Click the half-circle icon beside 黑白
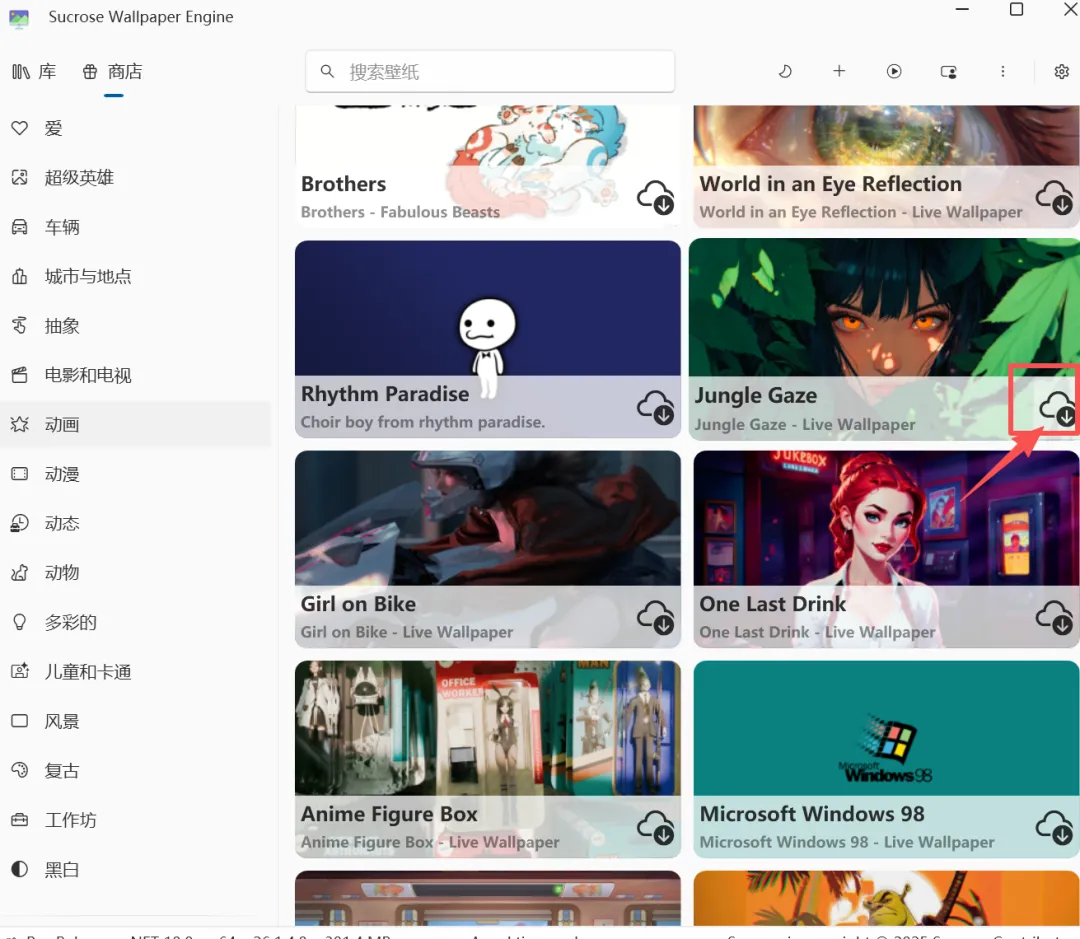Viewport: 1080px width, 939px height. [x=20, y=869]
